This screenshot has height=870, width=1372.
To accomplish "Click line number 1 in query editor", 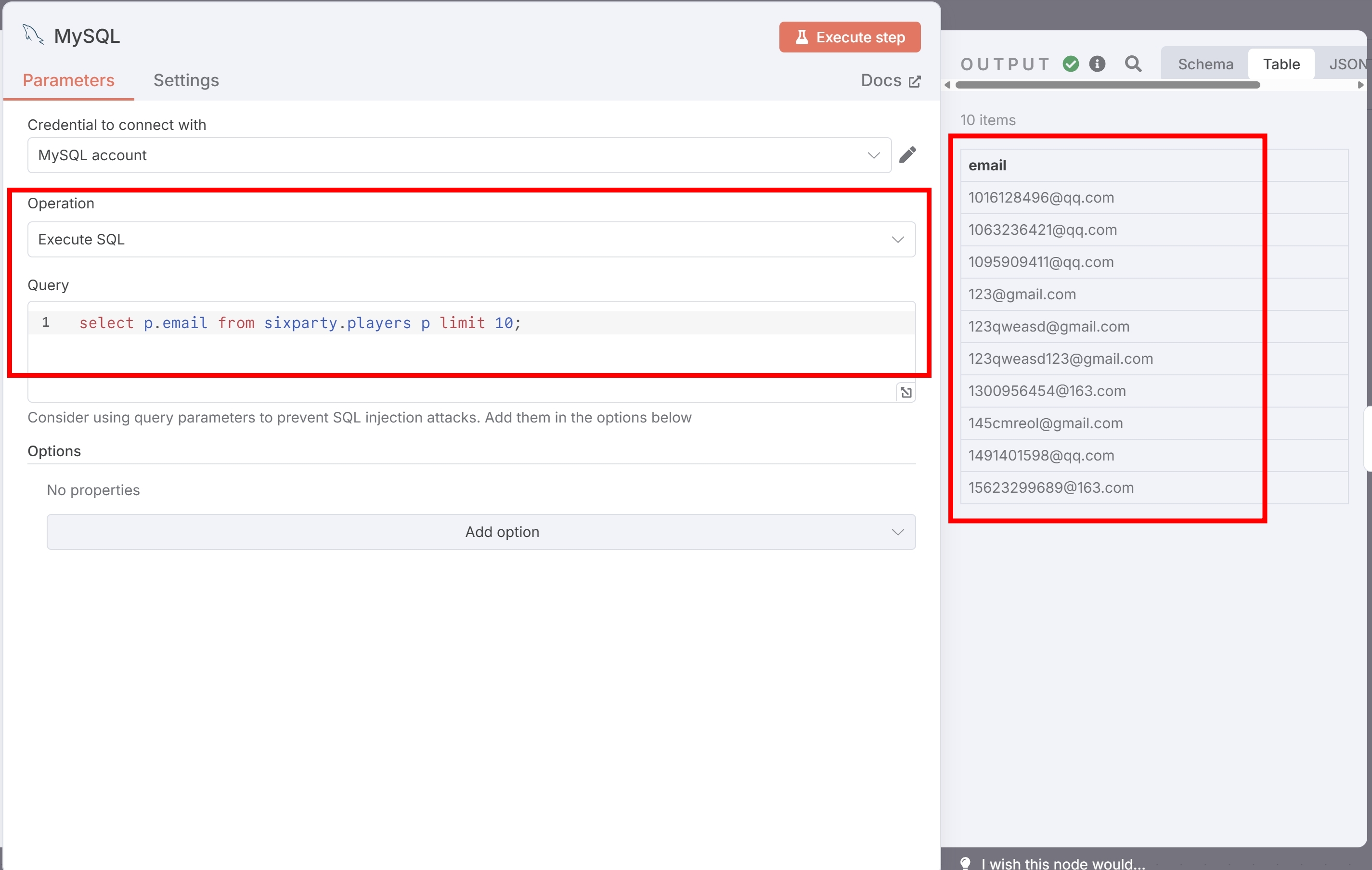I will tap(46, 323).
